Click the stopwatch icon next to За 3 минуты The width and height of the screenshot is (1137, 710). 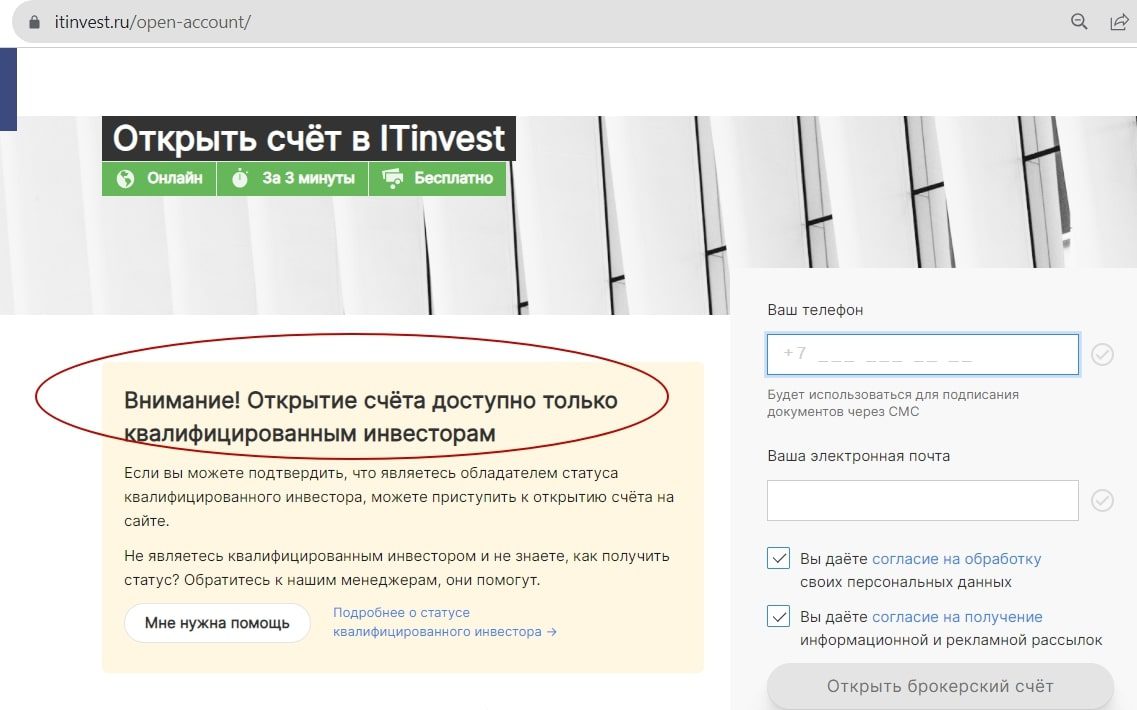point(240,178)
